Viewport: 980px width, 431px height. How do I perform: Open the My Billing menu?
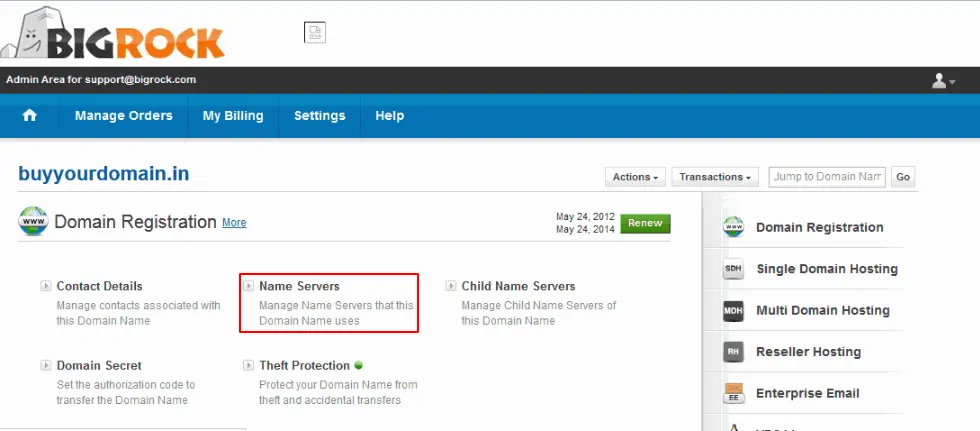coord(233,116)
